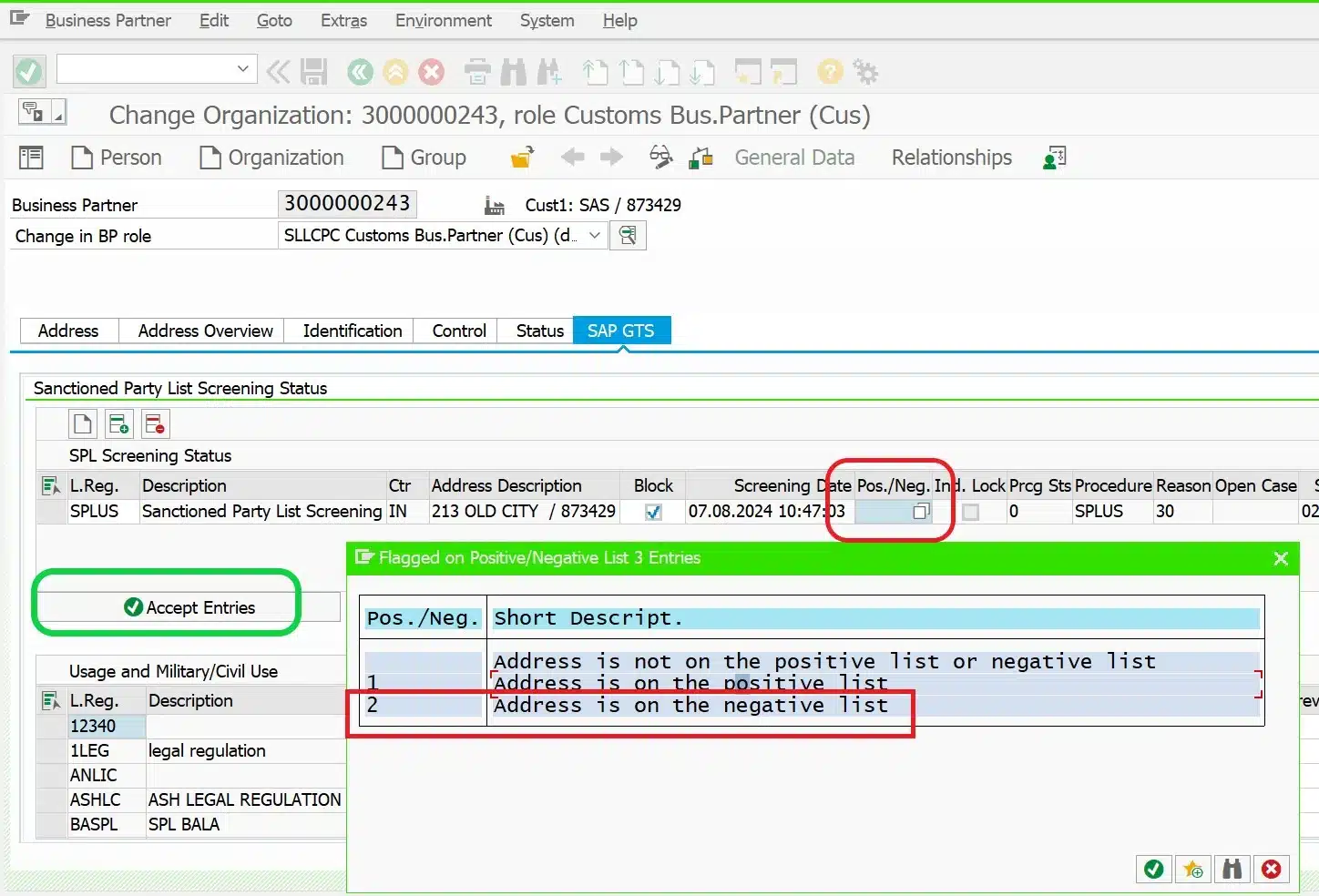Click the Create New Session icon
The image size is (1319, 896).
point(748,72)
